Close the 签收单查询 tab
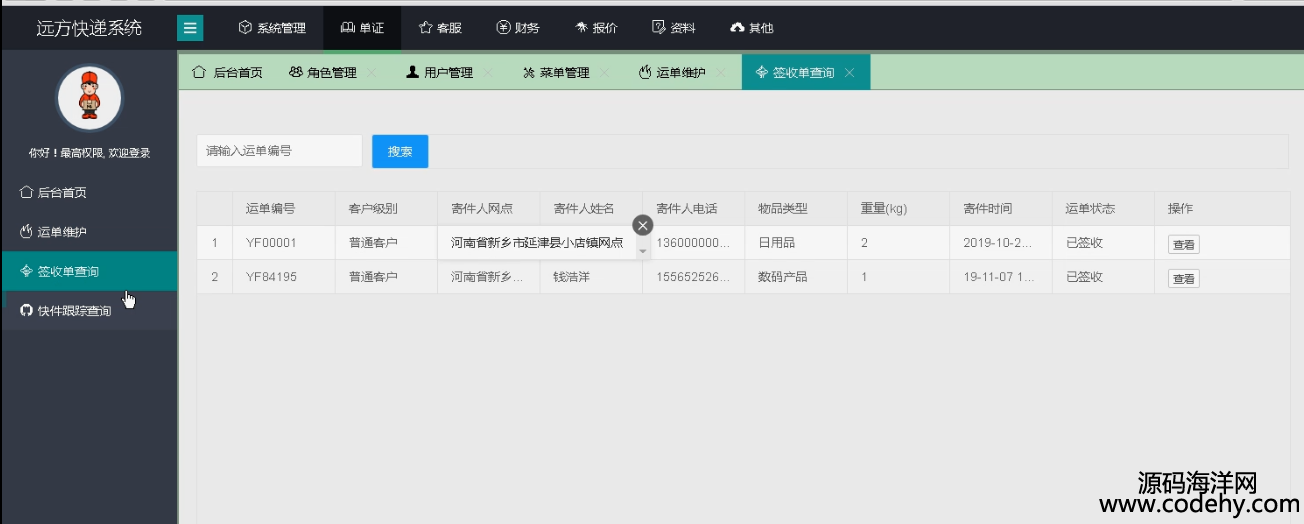Viewport: 1304px width, 524px height. 849,73
